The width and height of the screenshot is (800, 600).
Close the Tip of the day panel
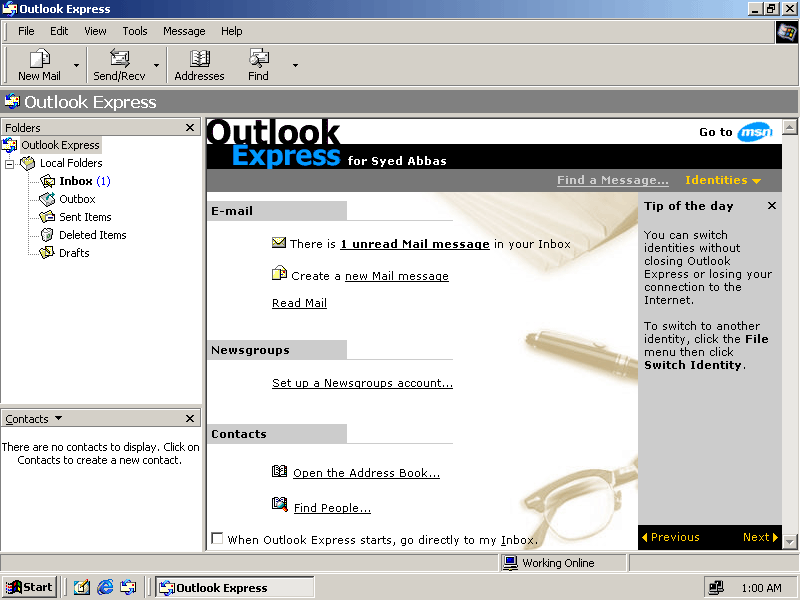click(x=771, y=206)
